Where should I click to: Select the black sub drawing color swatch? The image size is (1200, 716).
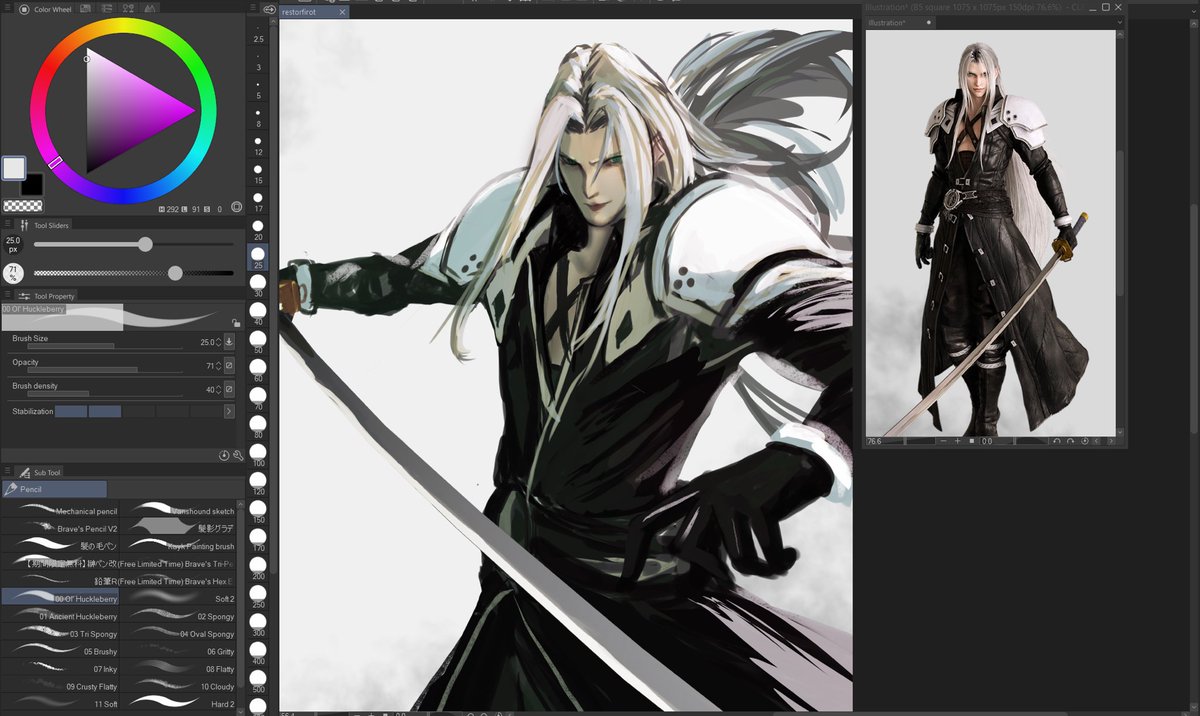32,184
